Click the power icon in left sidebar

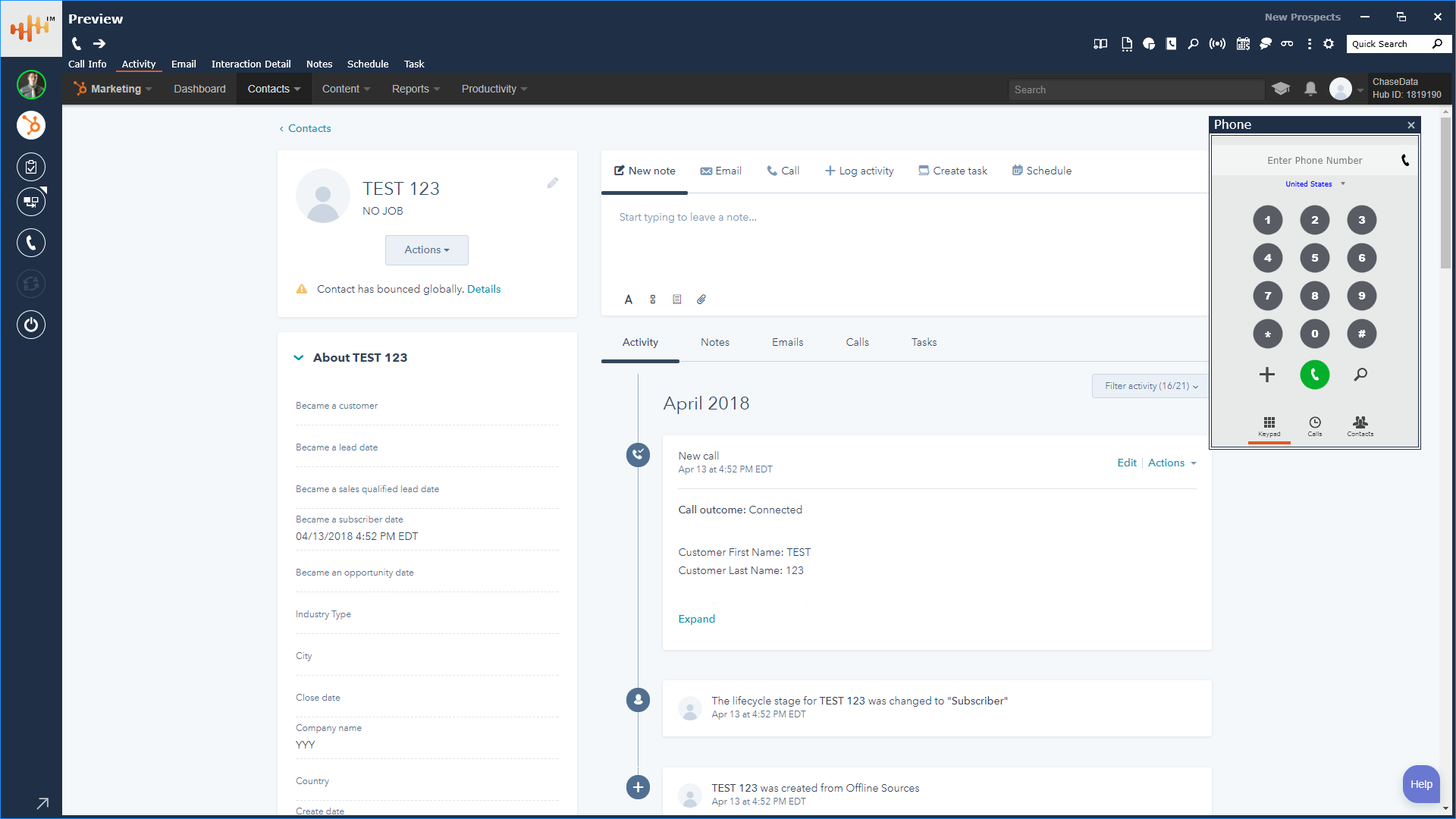point(31,325)
